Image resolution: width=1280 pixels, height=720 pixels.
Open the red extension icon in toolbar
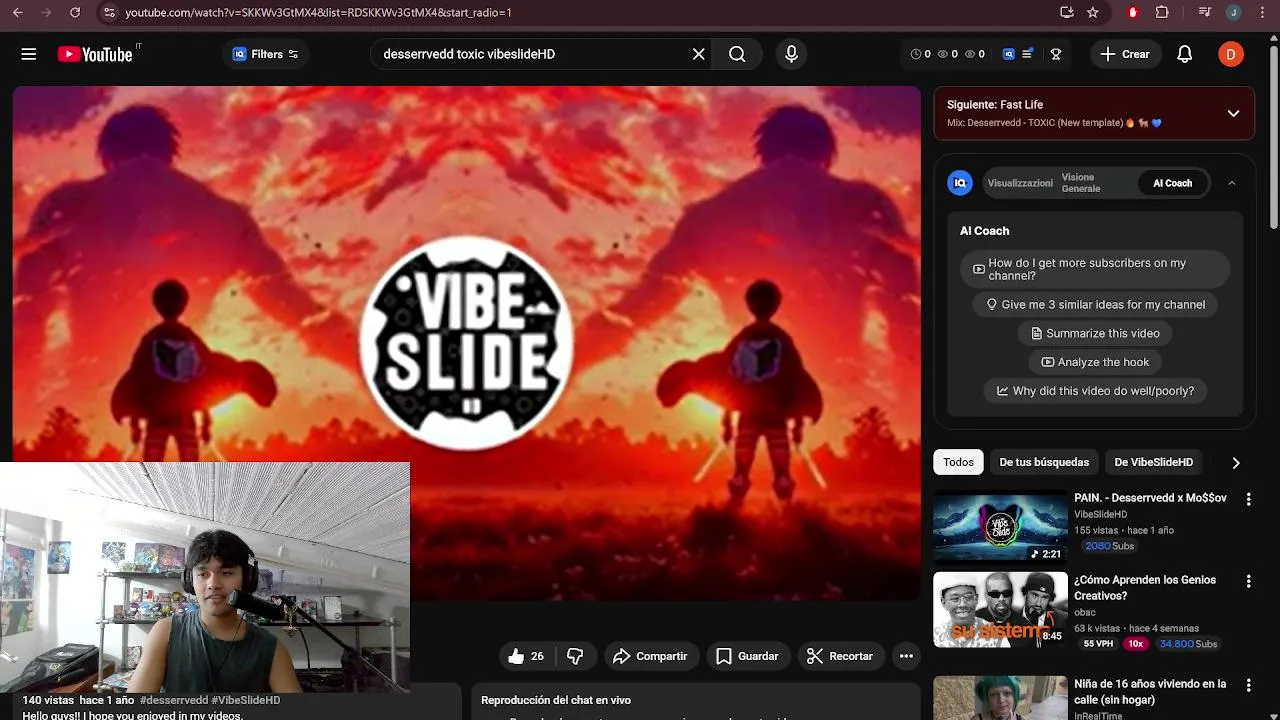click(1133, 12)
